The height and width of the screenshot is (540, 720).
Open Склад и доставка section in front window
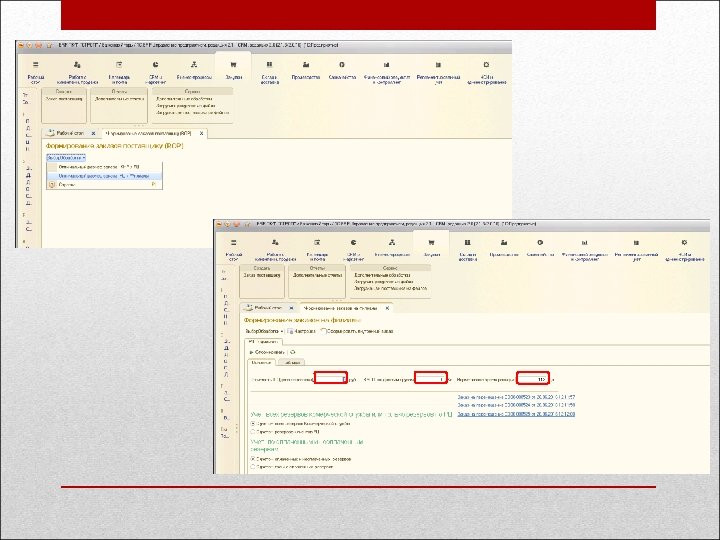(x=467, y=250)
